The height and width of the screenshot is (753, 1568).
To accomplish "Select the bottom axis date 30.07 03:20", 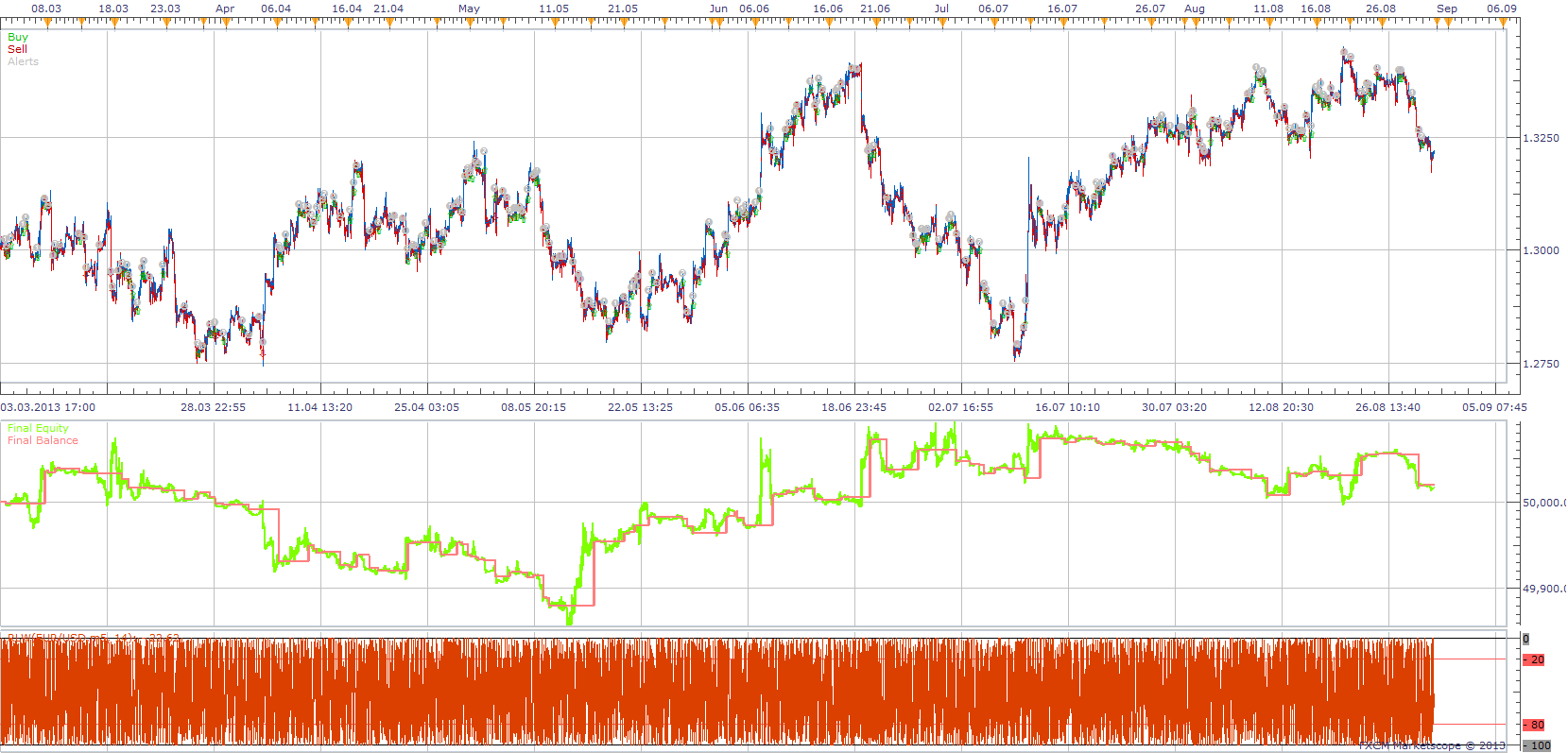I will point(1175,407).
